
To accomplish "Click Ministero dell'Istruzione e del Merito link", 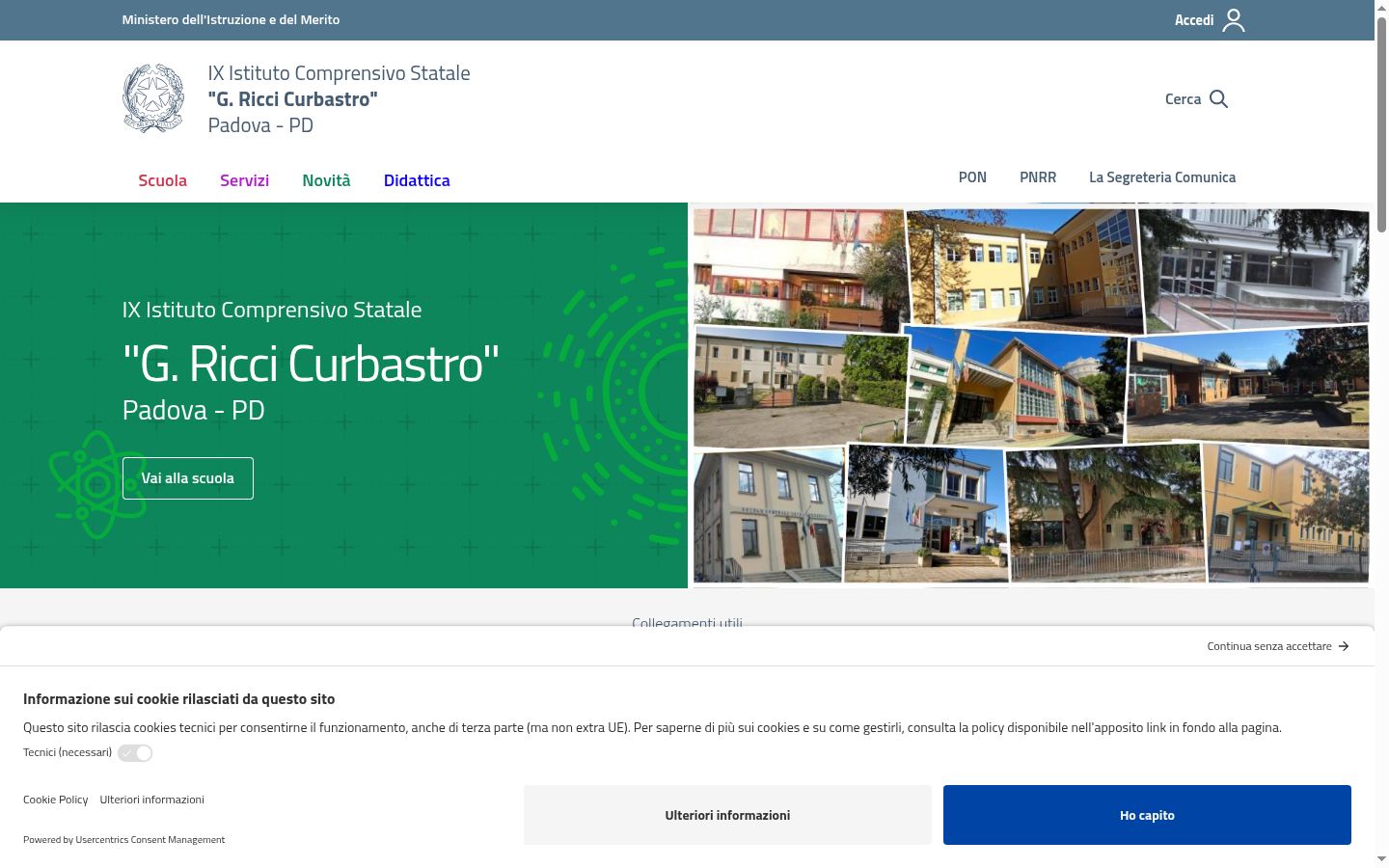I will click(x=231, y=19).
